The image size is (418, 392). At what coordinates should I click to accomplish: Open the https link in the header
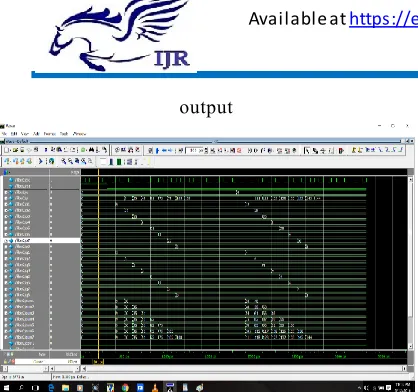[x=383, y=19]
